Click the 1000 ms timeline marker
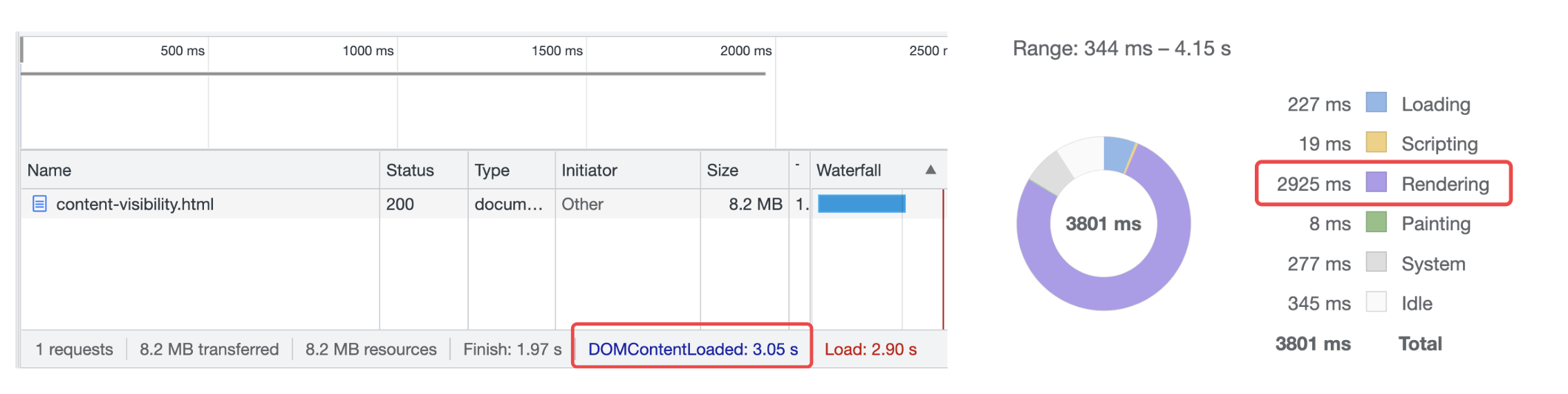 pos(368,50)
